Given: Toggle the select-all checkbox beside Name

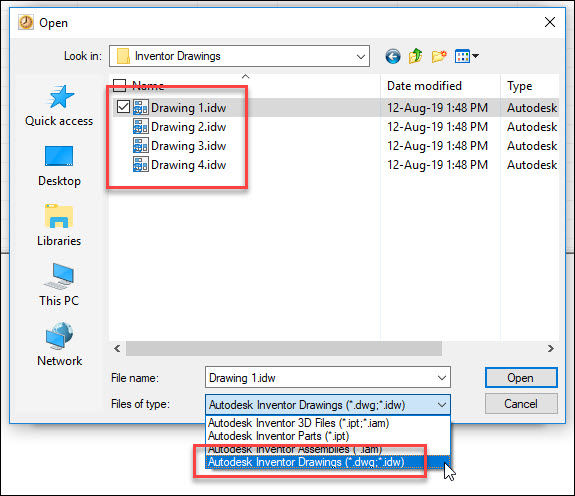Looking at the screenshot, I should click(x=120, y=85).
